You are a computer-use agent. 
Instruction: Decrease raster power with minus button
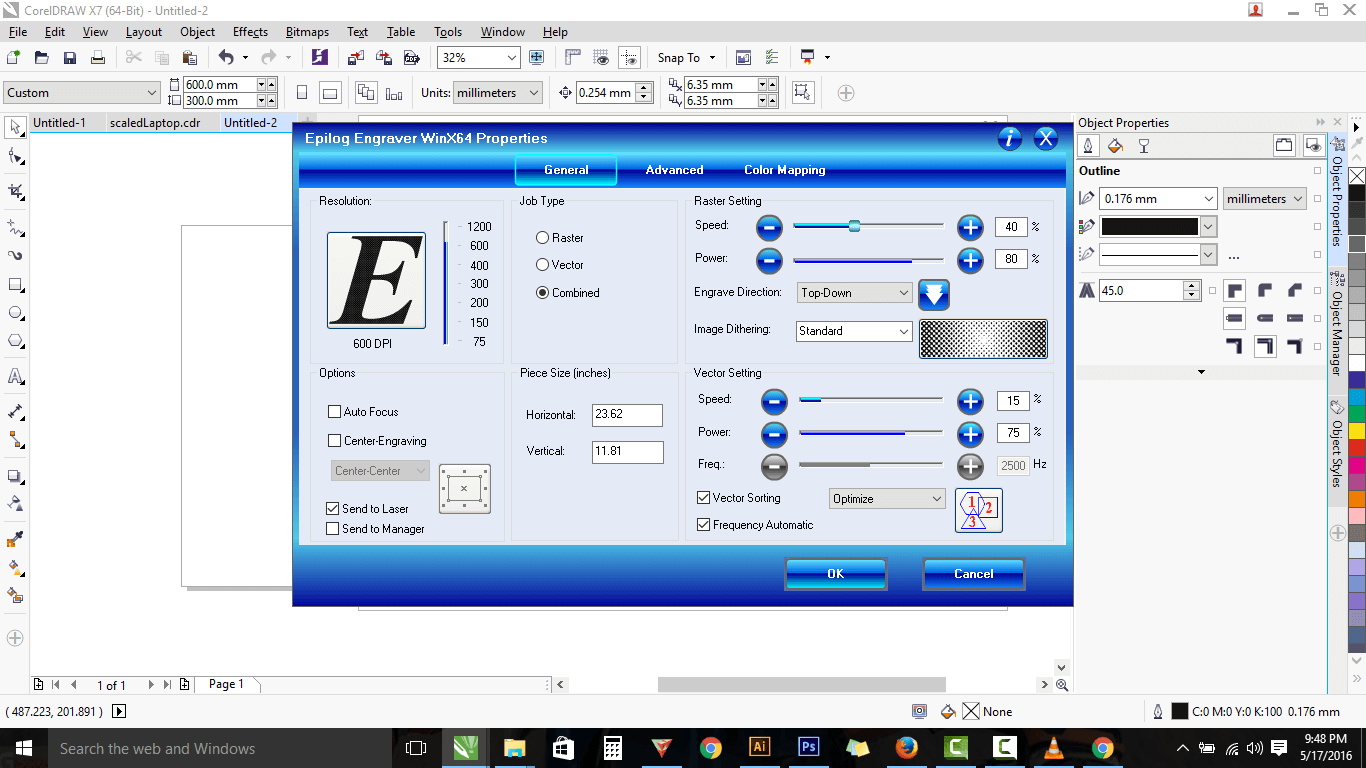click(769, 261)
